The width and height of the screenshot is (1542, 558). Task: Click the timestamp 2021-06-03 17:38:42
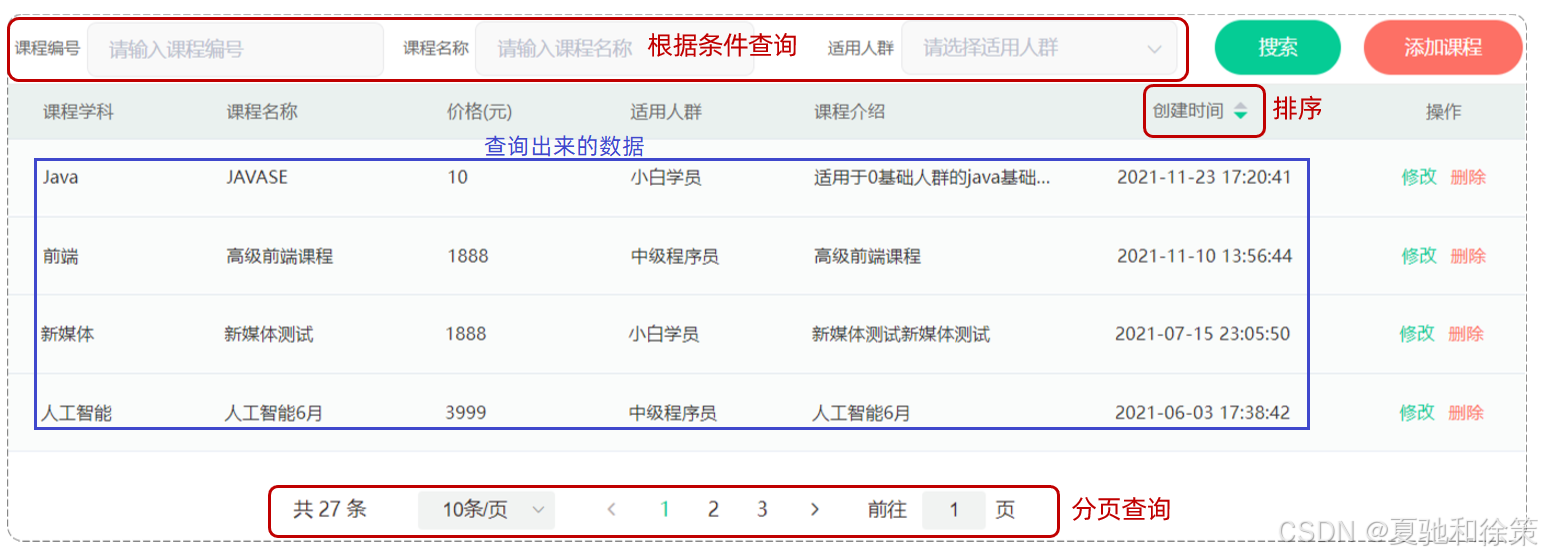tap(1202, 412)
